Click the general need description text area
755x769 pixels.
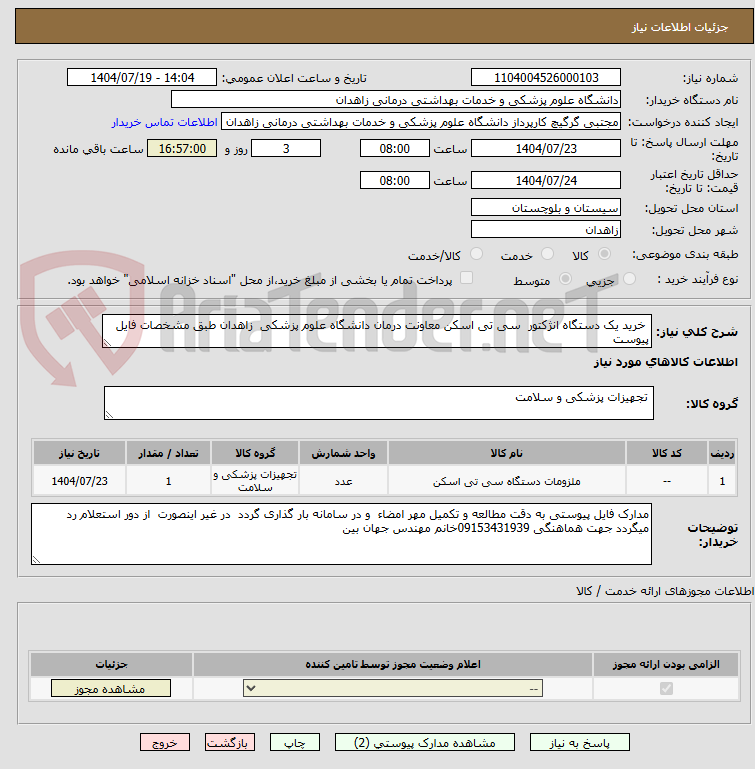pyautogui.click(x=377, y=332)
